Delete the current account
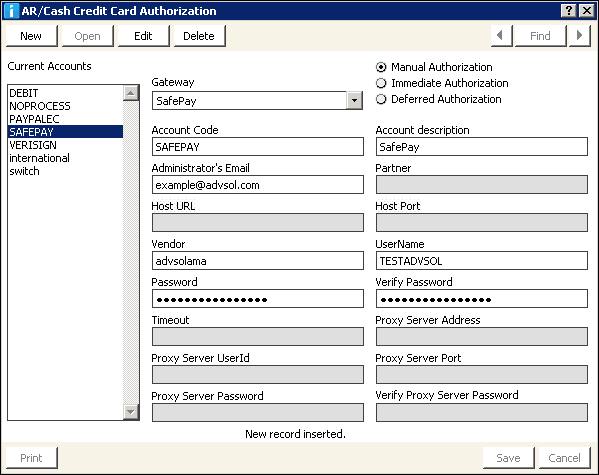This screenshot has width=599, height=475. 199,36
